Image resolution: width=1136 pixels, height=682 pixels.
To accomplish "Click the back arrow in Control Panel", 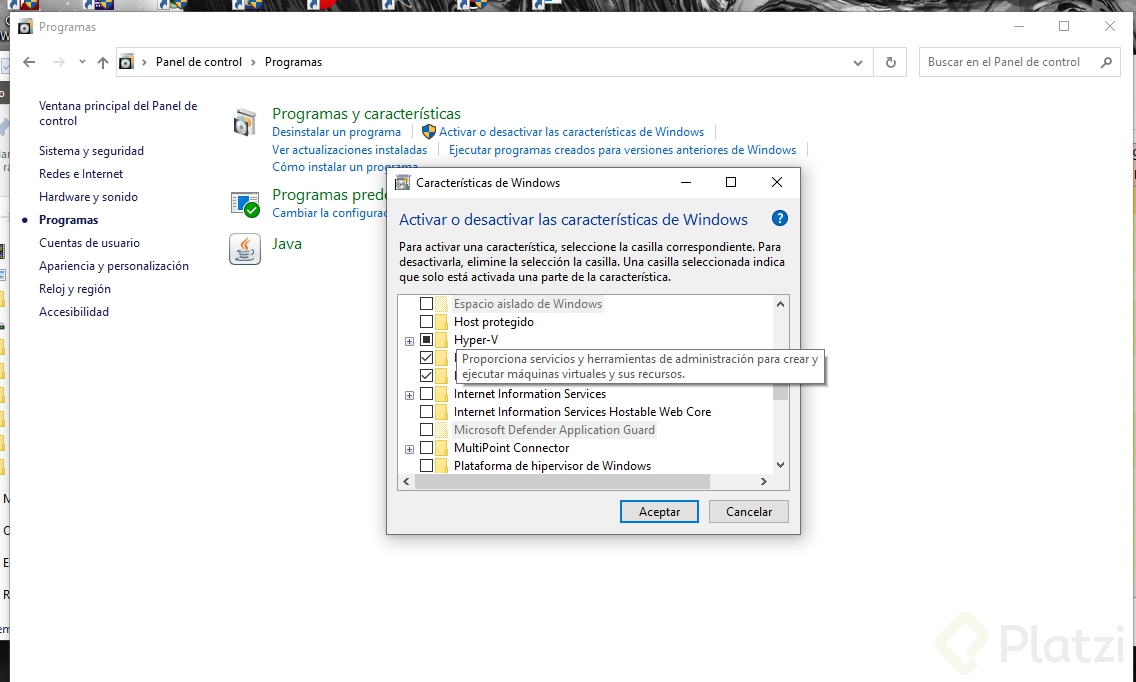I will (x=29, y=62).
